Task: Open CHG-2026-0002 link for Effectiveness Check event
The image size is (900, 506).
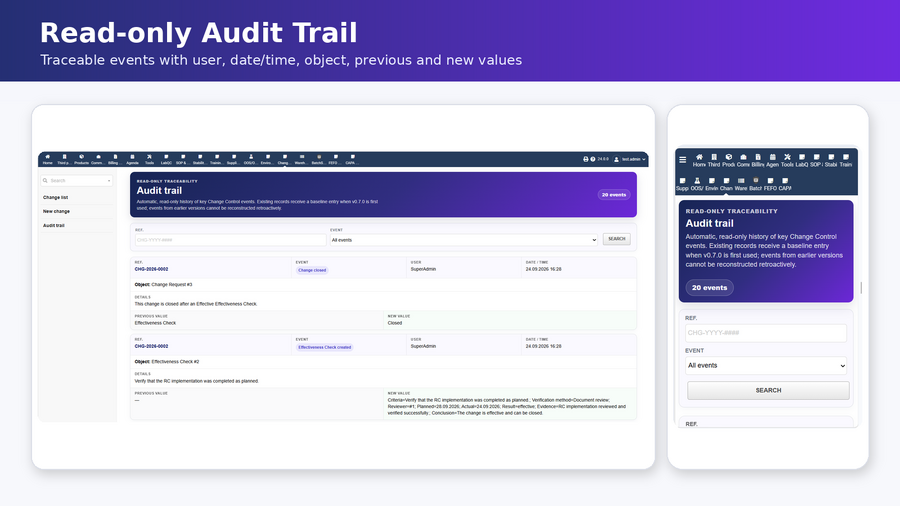Action: (x=152, y=347)
